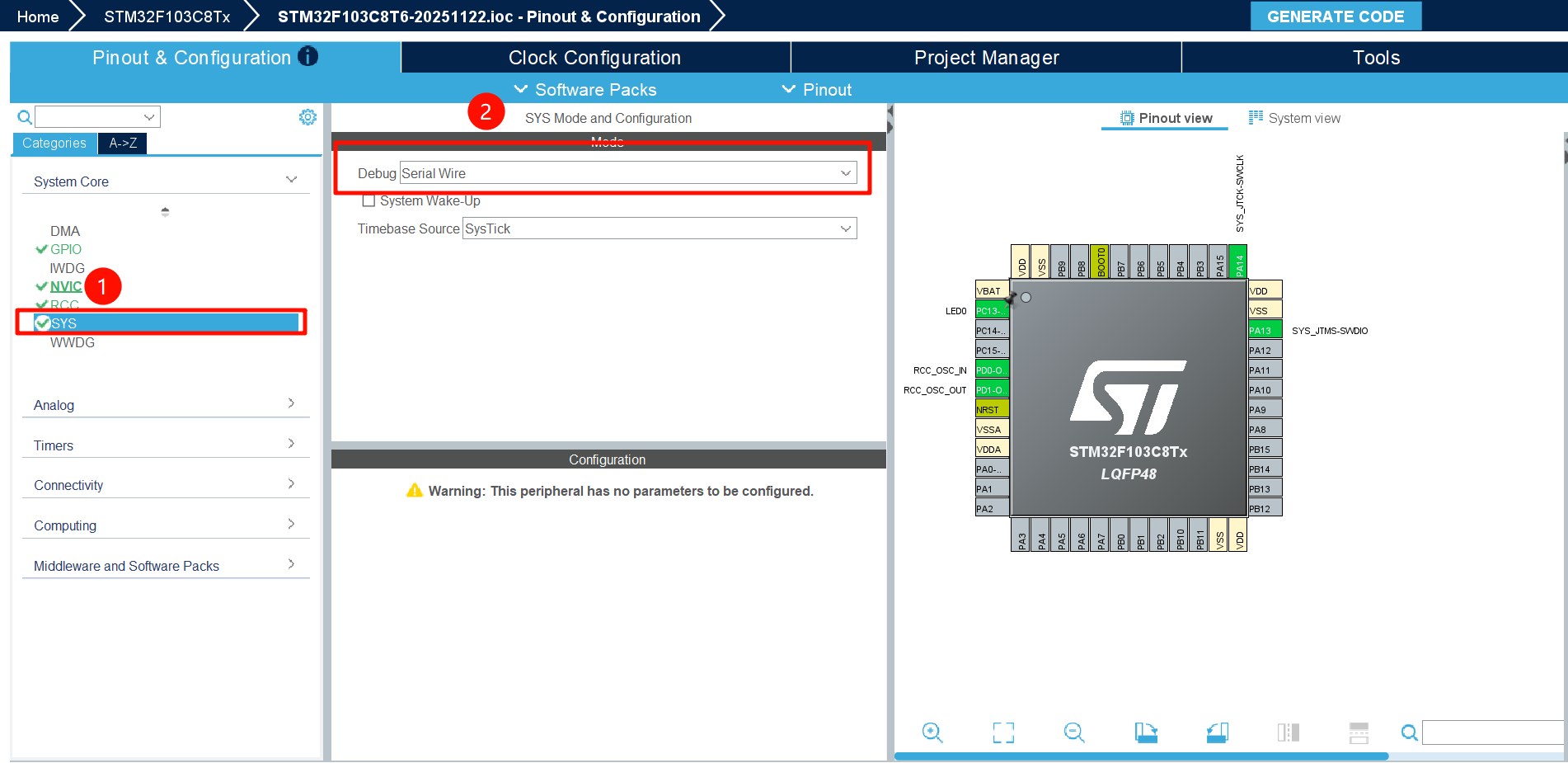Go to Home breadcrumb
Screen dimensions: 1568x763
click(37, 16)
